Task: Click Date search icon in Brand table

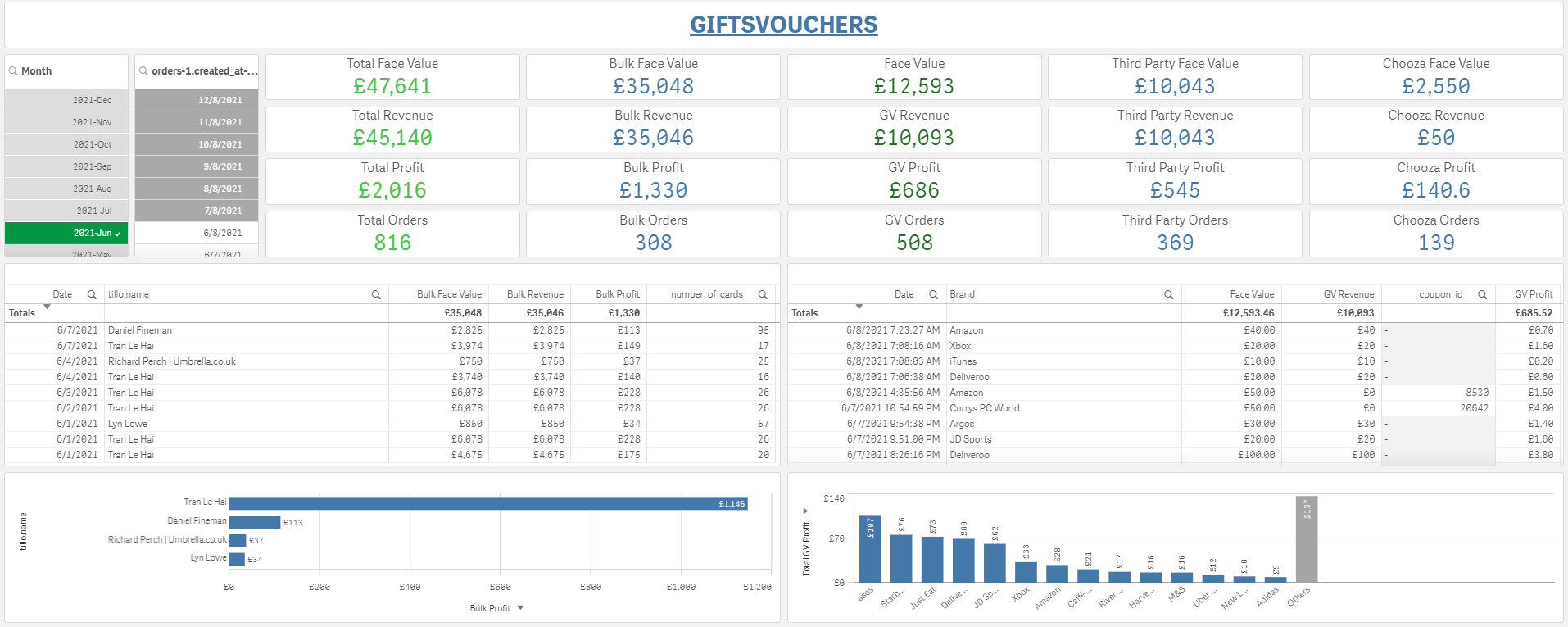Action: pyautogui.click(x=933, y=294)
